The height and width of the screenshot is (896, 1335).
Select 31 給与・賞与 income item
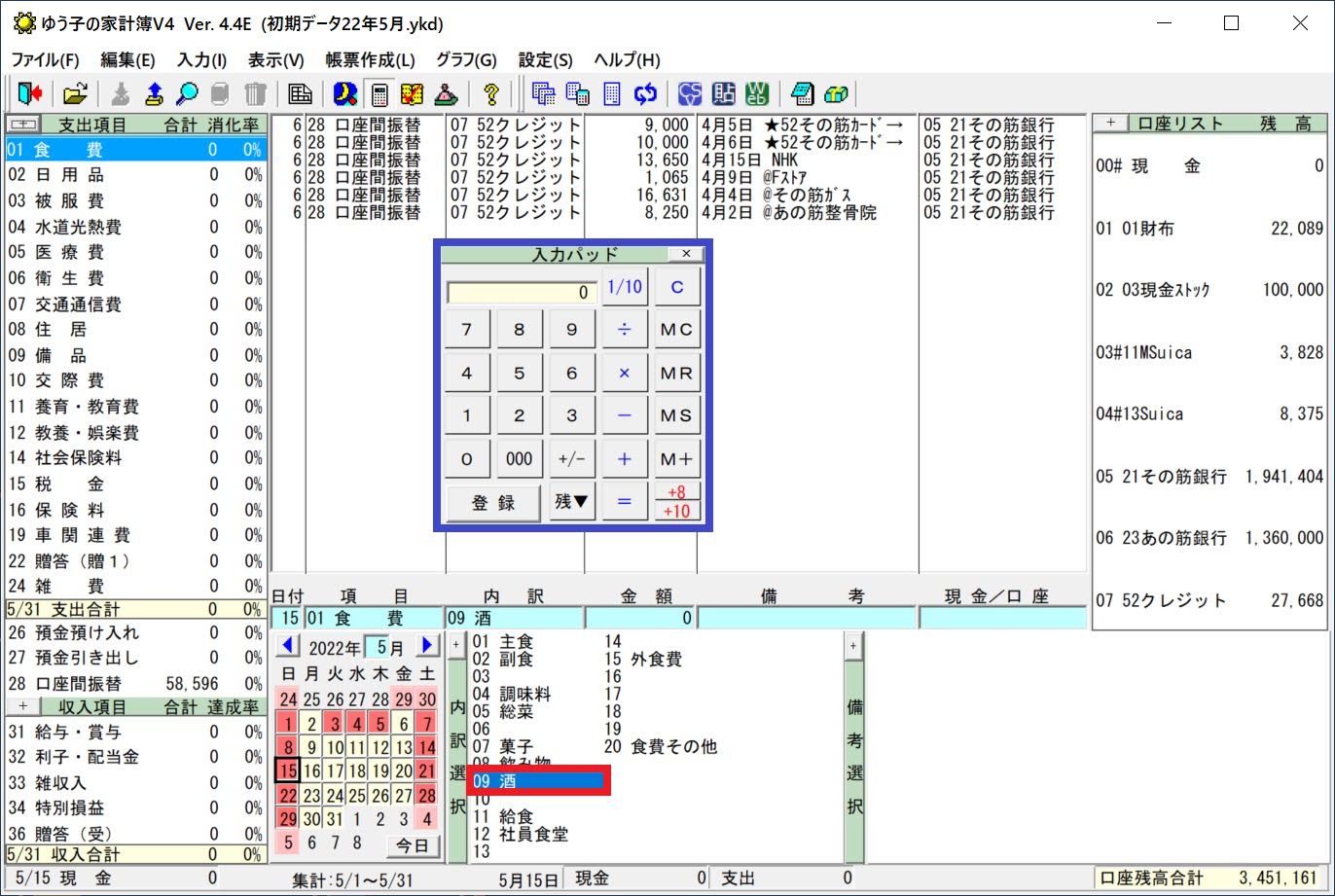[x=134, y=733]
